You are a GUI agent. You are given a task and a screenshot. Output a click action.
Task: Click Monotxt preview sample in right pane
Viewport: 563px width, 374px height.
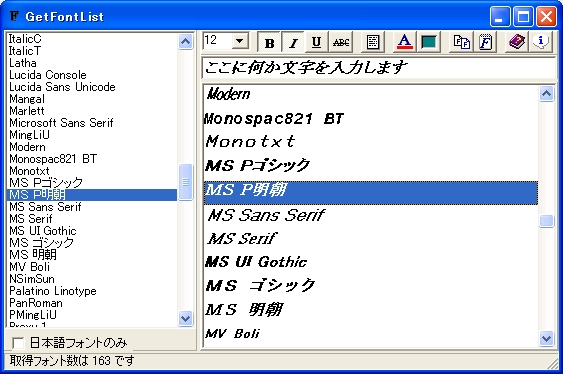coord(250,141)
